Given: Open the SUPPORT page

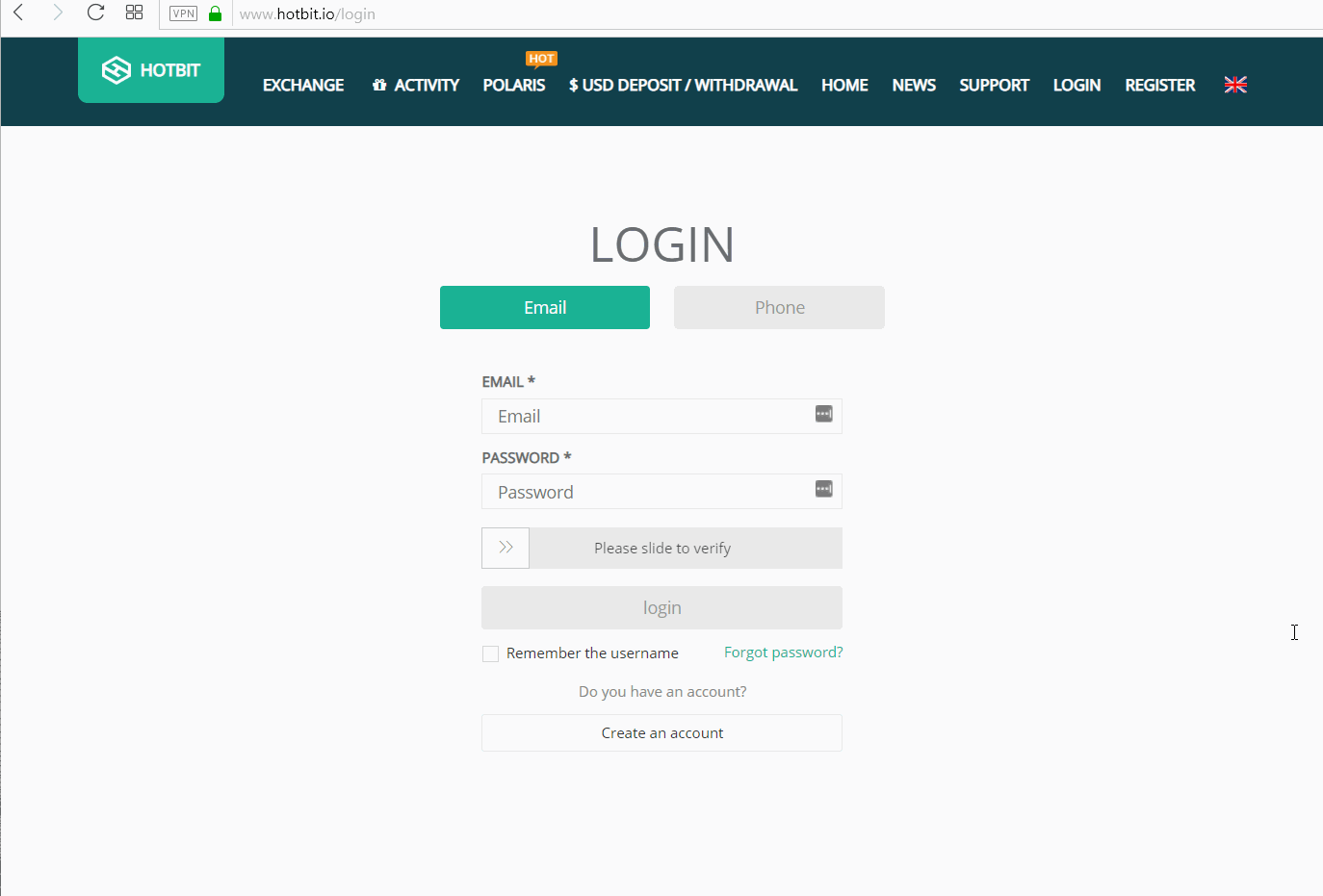Looking at the screenshot, I should click(995, 85).
